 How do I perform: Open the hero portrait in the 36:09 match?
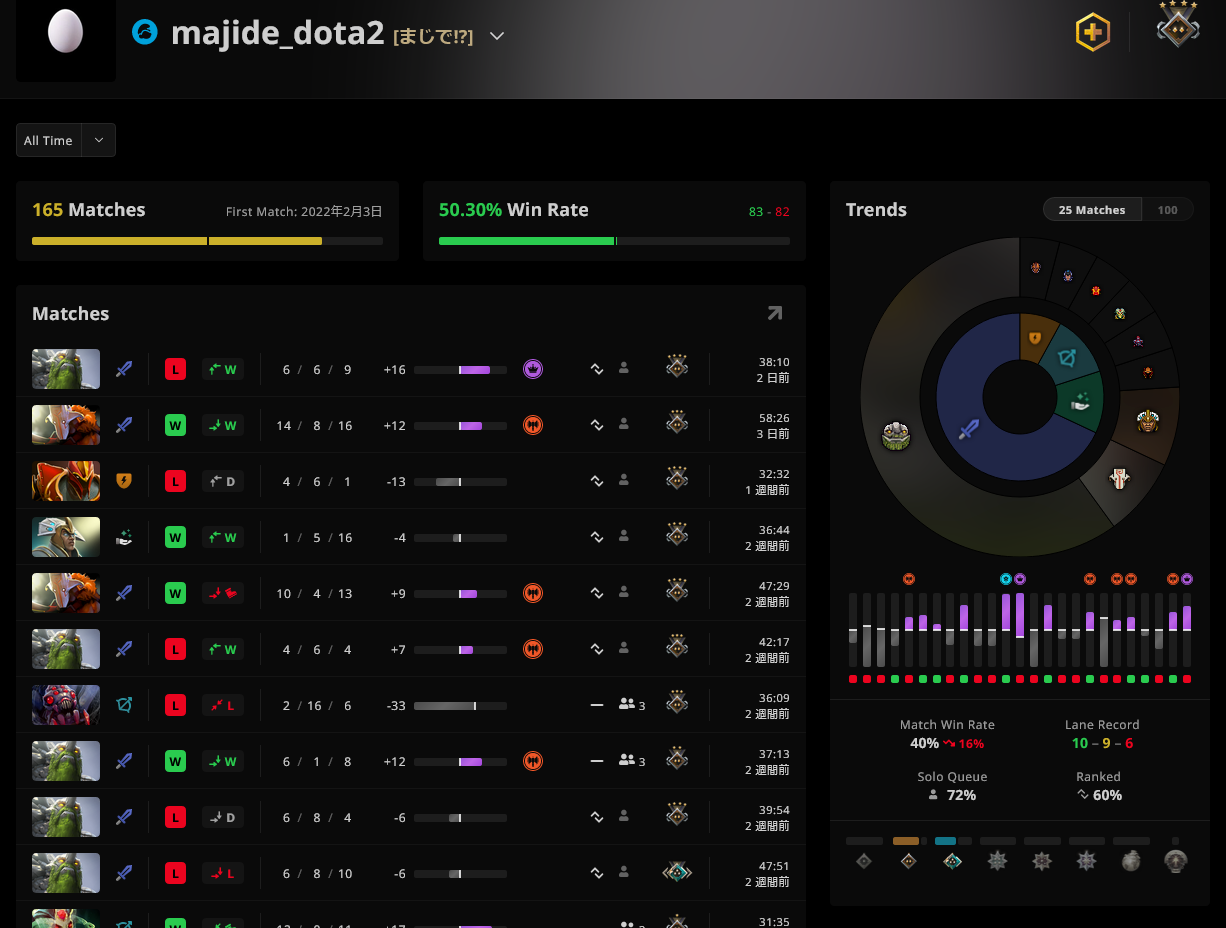[x=66, y=705]
